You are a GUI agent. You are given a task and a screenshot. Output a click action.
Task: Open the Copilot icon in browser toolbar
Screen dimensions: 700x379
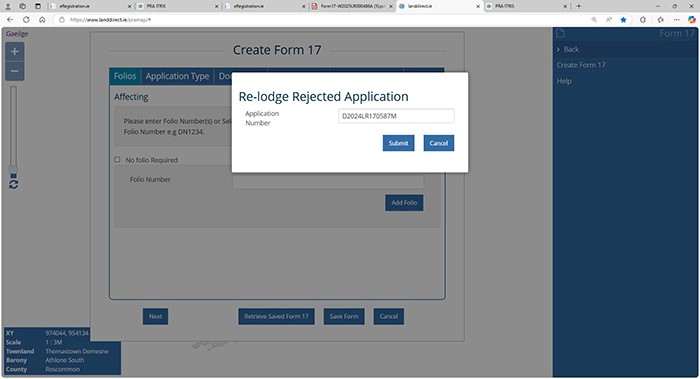click(x=692, y=20)
